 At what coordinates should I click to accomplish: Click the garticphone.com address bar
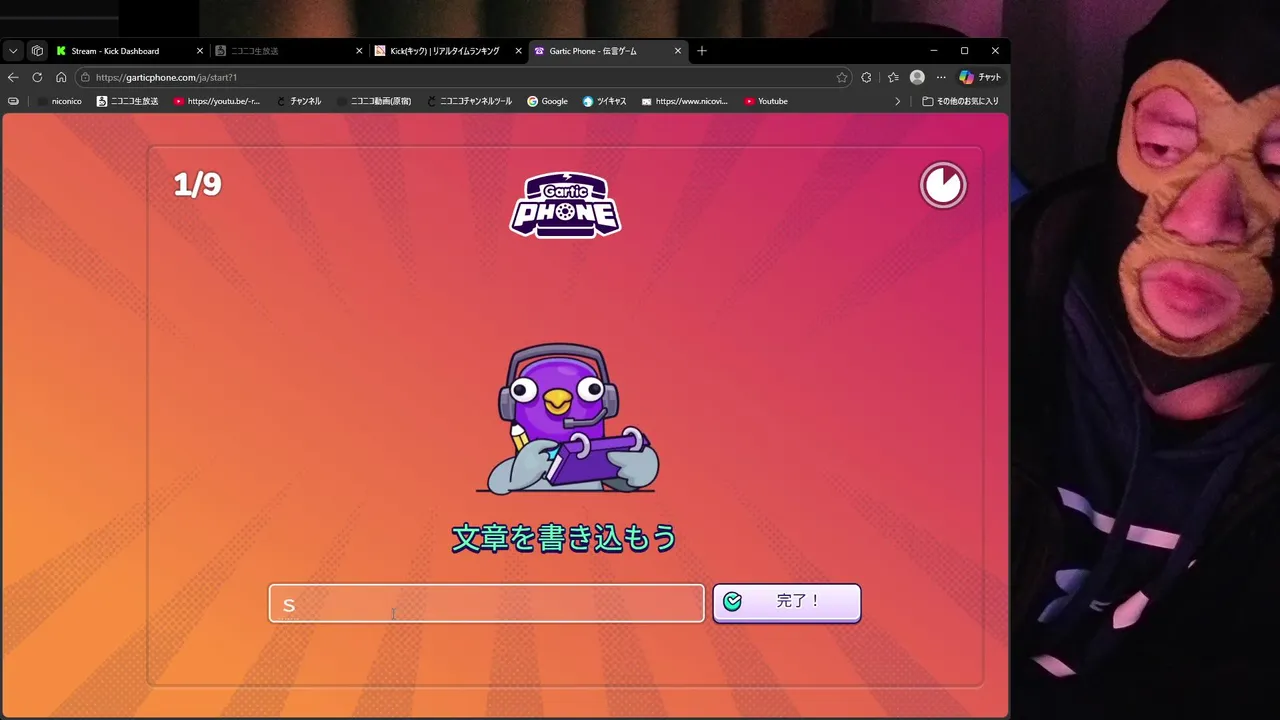[465, 77]
